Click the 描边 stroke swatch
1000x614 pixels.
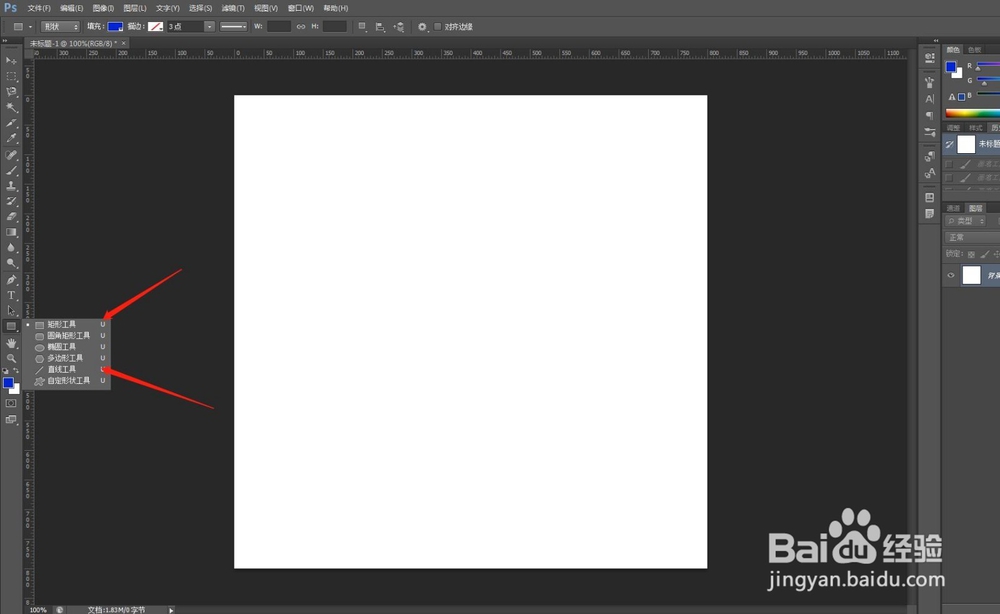[x=155, y=27]
